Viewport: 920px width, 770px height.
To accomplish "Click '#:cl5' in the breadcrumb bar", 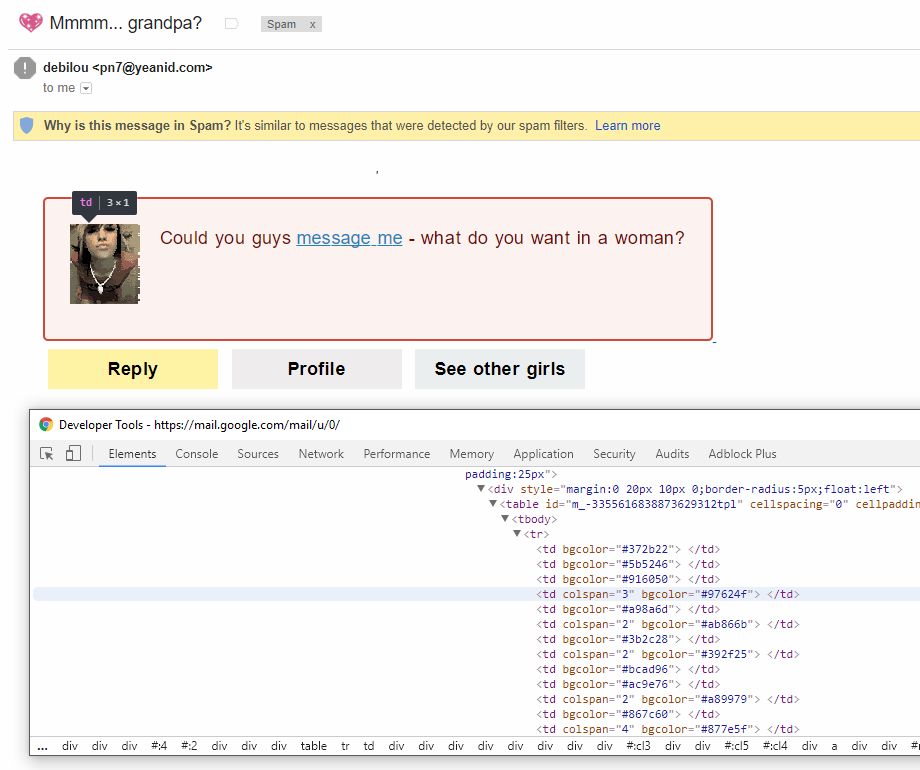I will pyautogui.click(x=736, y=746).
